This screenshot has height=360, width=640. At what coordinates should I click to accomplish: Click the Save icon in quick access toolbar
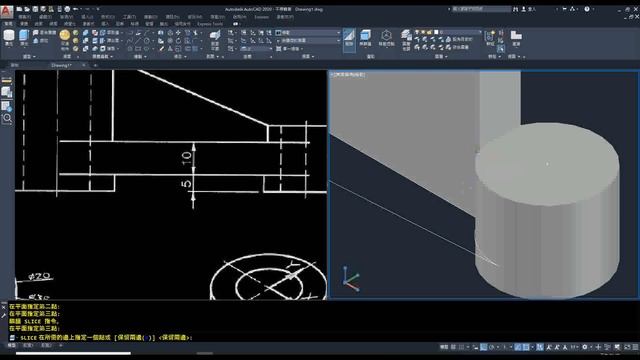[x=35, y=9]
